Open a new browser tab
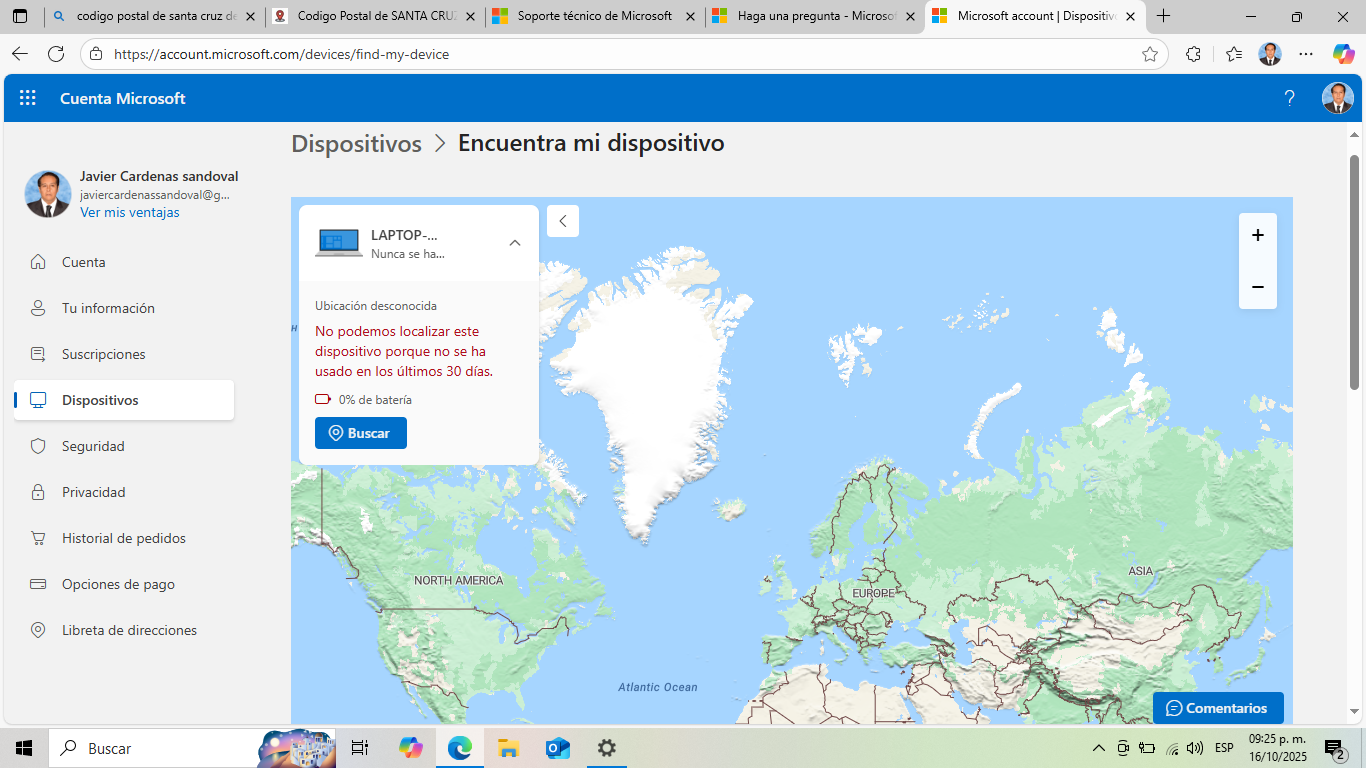This screenshot has width=1366, height=768. (x=1163, y=17)
